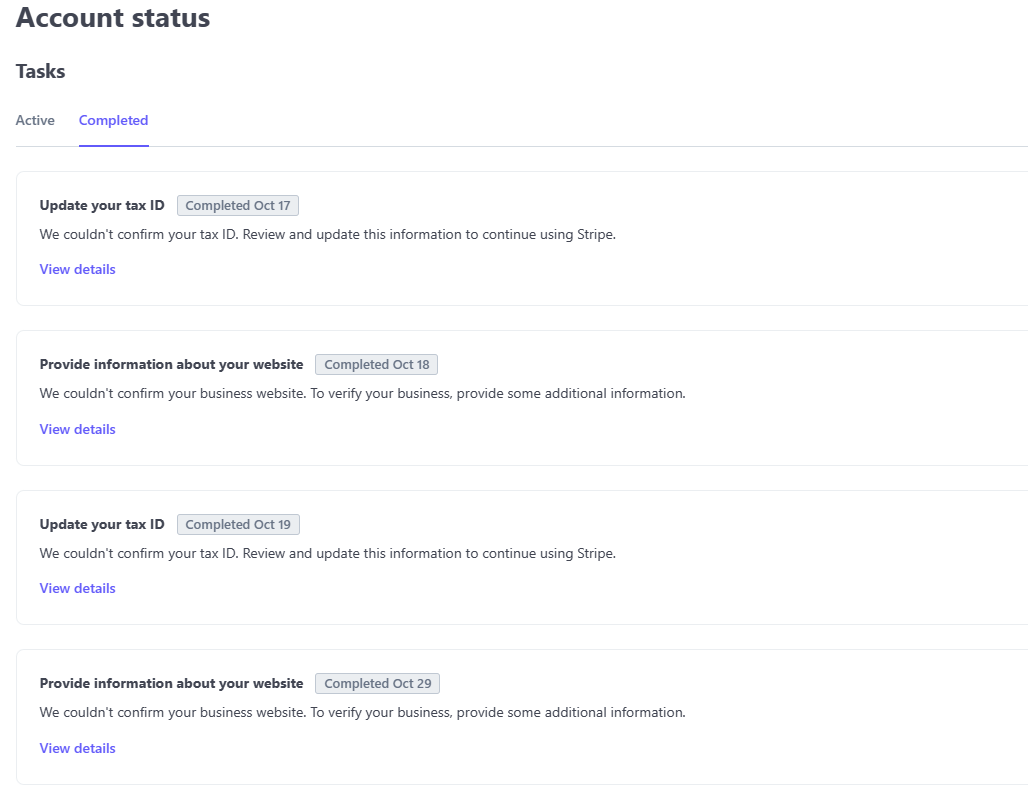This screenshot has width=1028, height=789.
Task: Click tax ID description text in Oct 19 card
Action: pos(327,553)
